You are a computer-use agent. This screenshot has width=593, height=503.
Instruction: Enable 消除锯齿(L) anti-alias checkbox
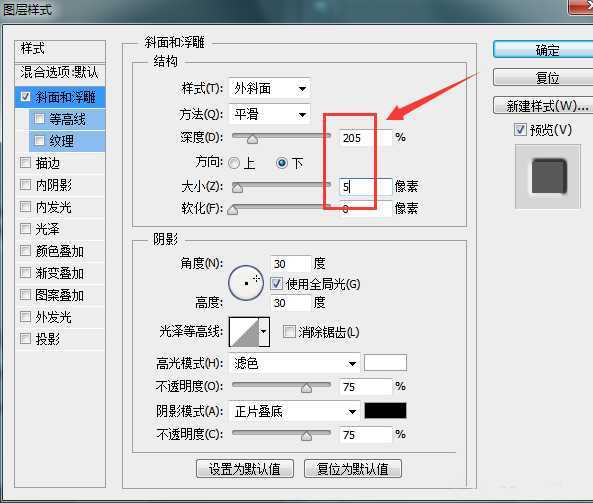tap(289, 332)
